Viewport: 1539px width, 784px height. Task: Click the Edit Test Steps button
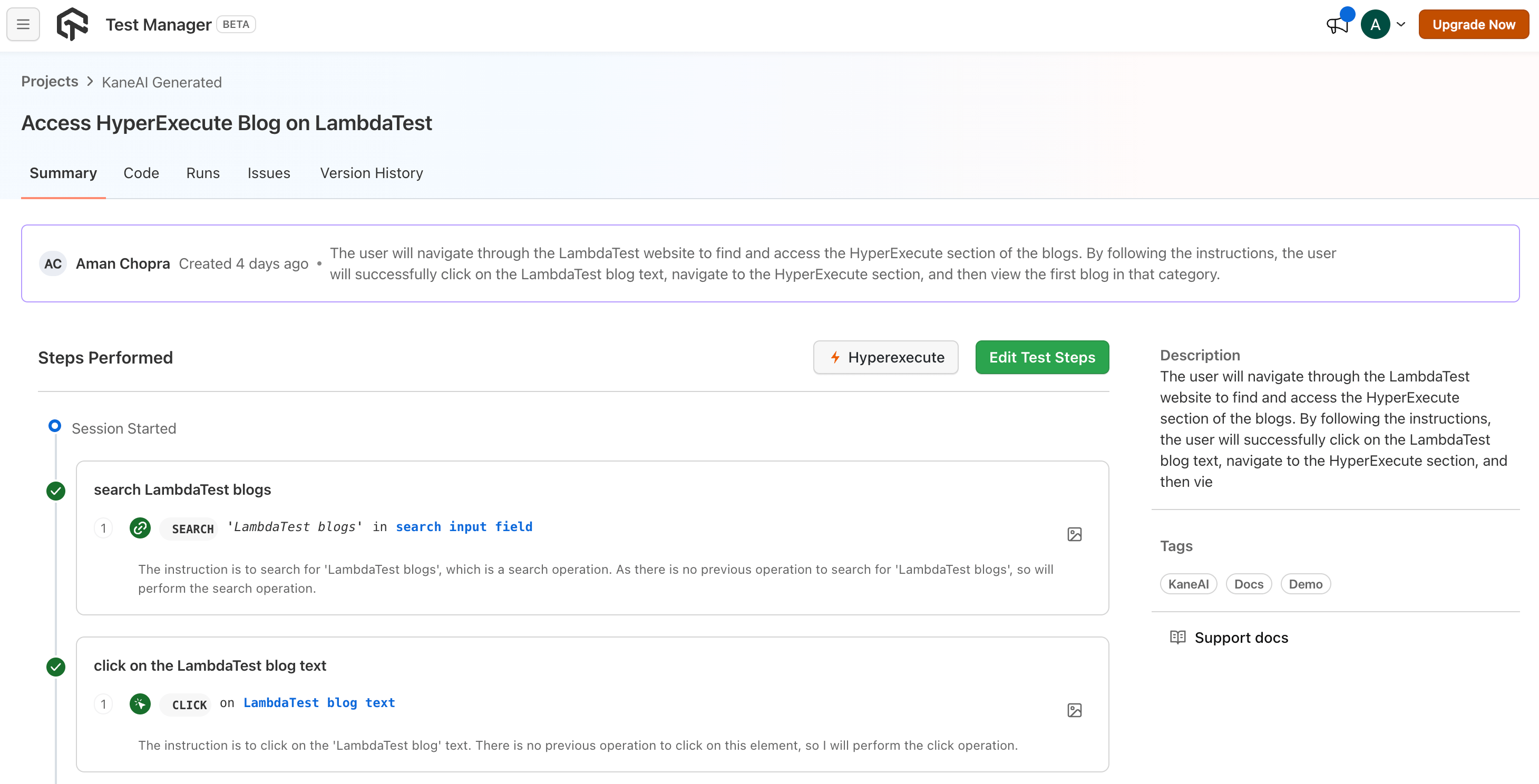[x=1042, y=358]
